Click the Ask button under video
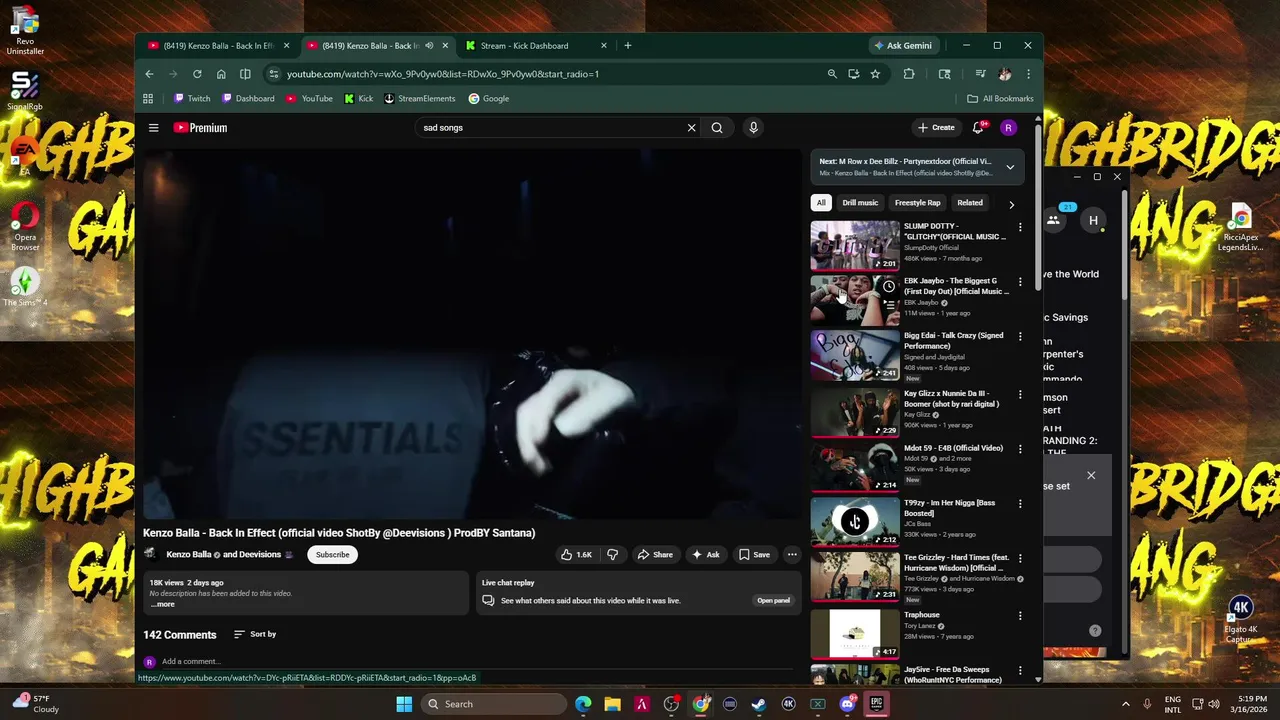Image resolution: width=1280 pixels, height=720 pixels. tap(706, 555)
